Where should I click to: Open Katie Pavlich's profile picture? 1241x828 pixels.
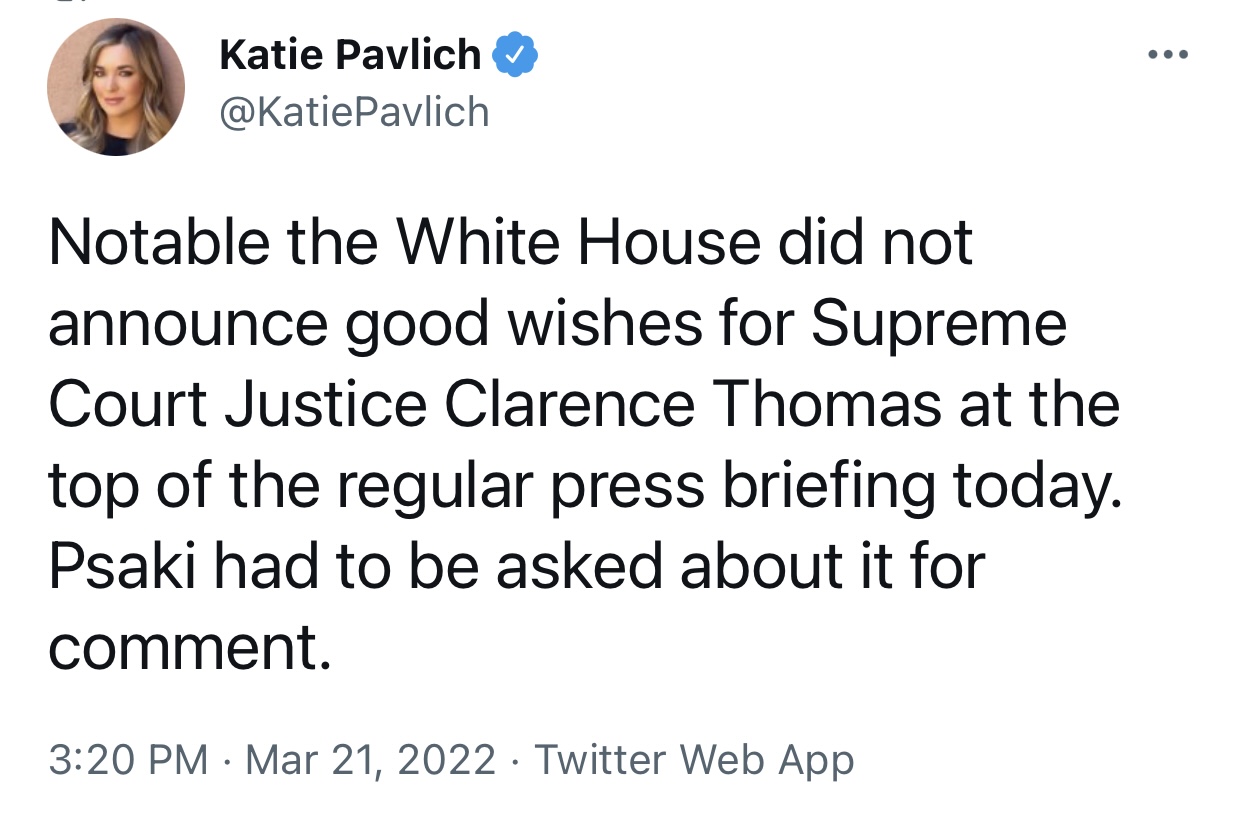point(116,87)
